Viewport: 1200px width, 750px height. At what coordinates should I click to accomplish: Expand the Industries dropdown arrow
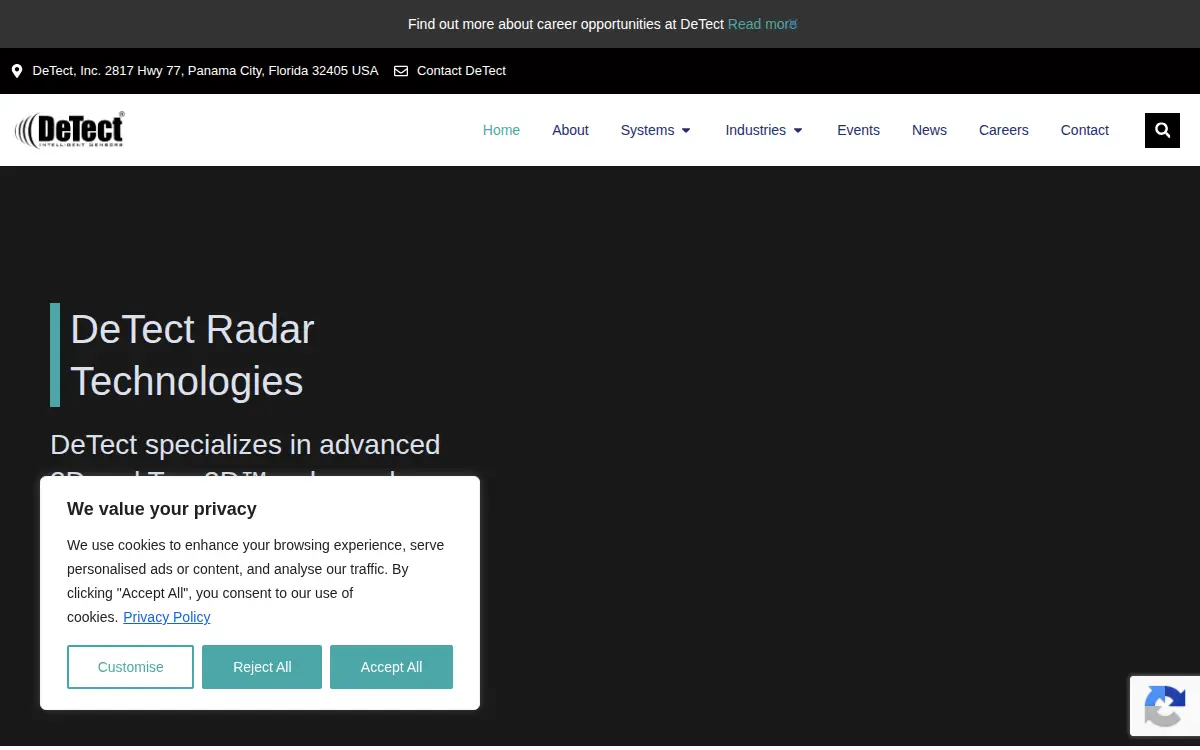pyautogui.click(x=798, y=131)
